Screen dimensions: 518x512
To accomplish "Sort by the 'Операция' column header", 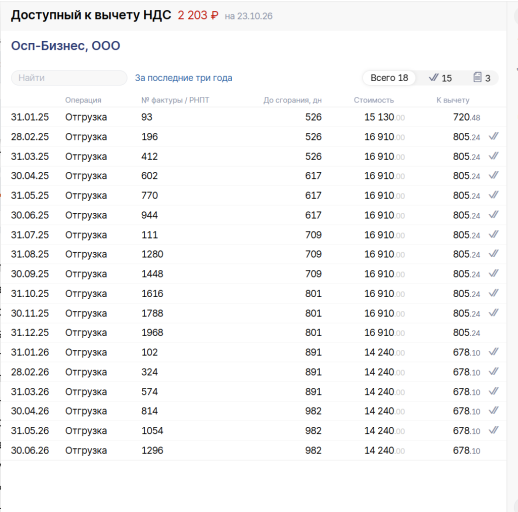I will pyautogui.click(x=83, y=100).
